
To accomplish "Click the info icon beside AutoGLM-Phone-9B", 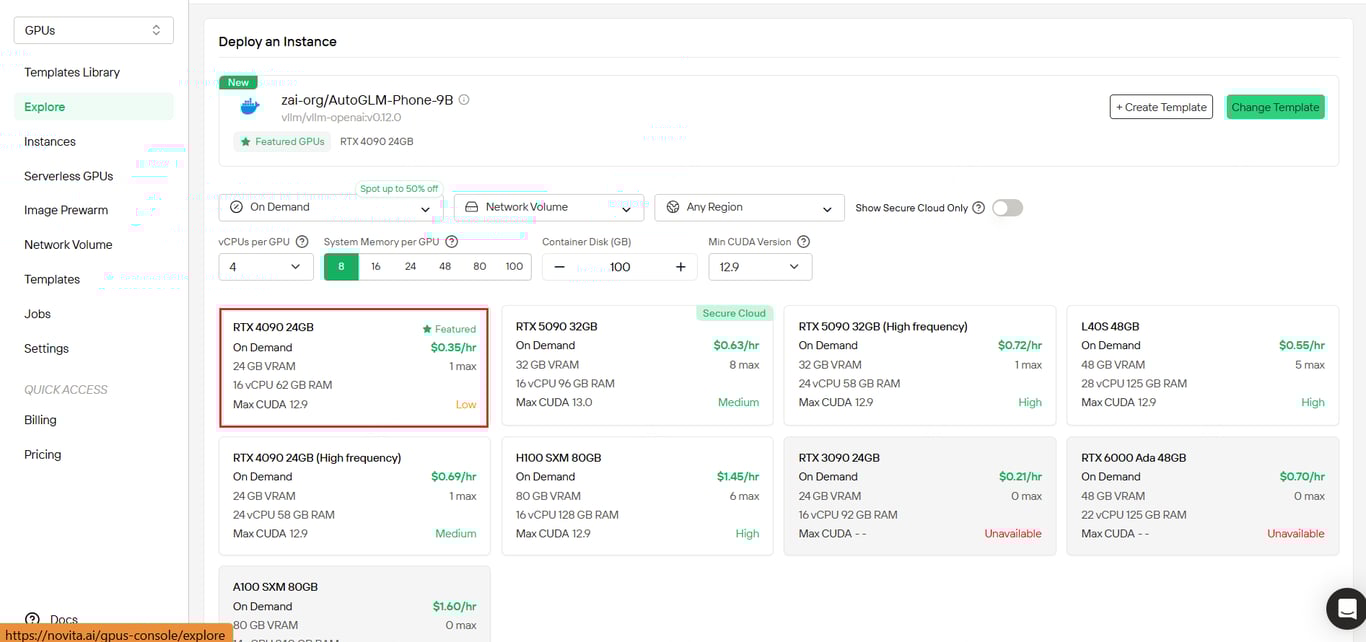I will (x=464, y=100).
